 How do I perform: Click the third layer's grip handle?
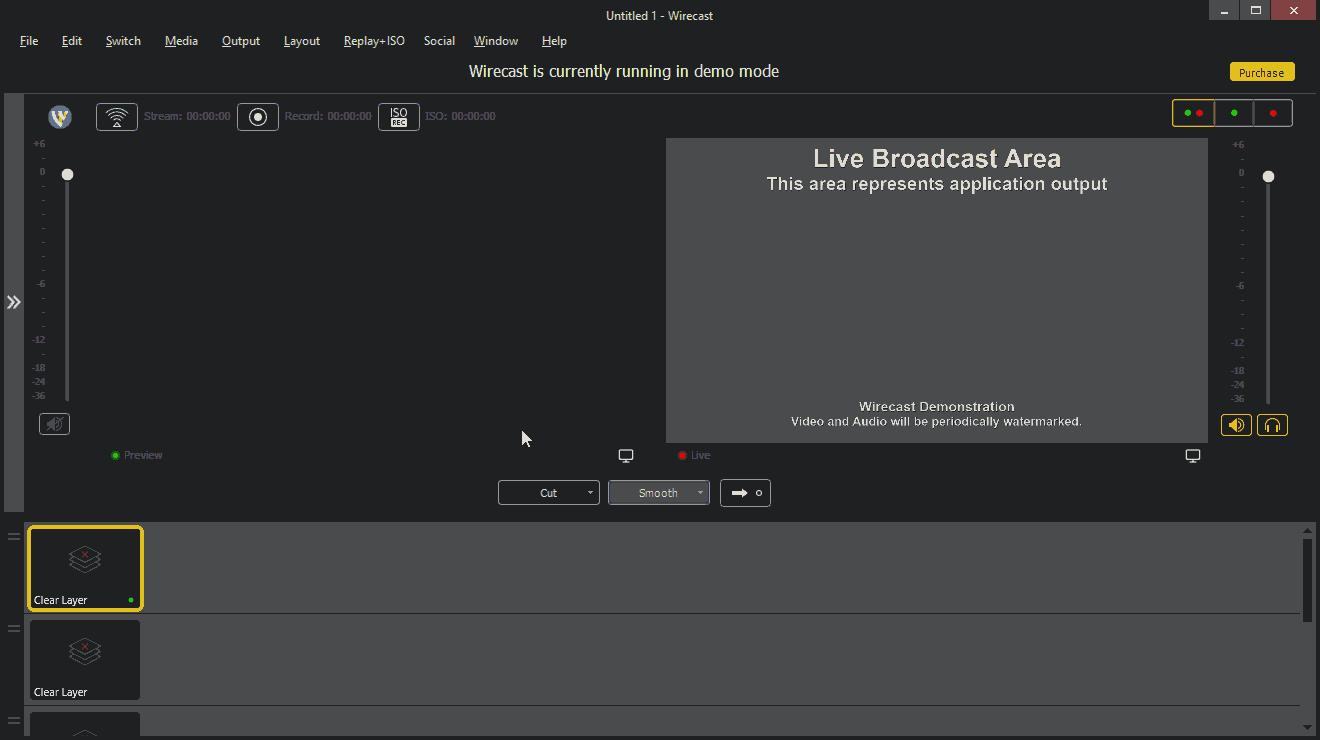click(14, 721)
